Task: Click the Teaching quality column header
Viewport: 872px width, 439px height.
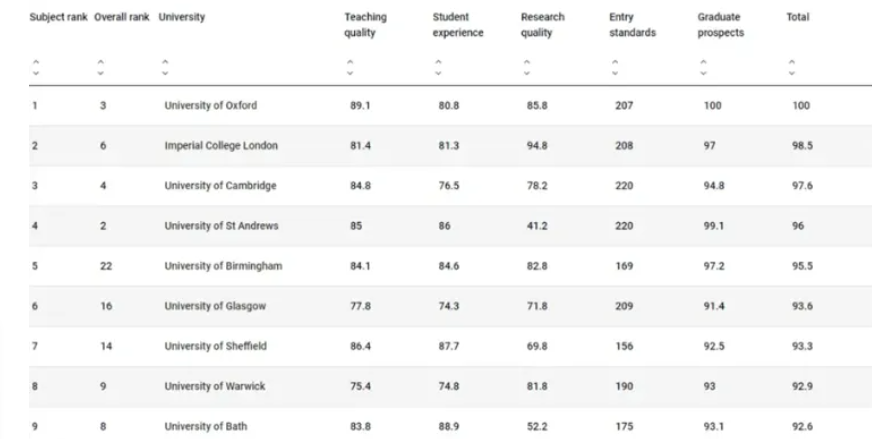Action: pos(365,25)
